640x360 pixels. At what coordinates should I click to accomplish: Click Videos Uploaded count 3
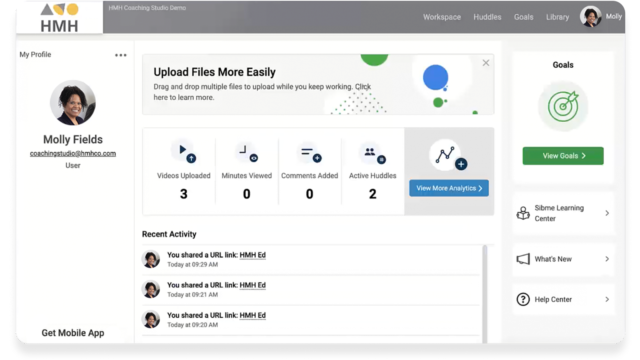pos(184,194)
